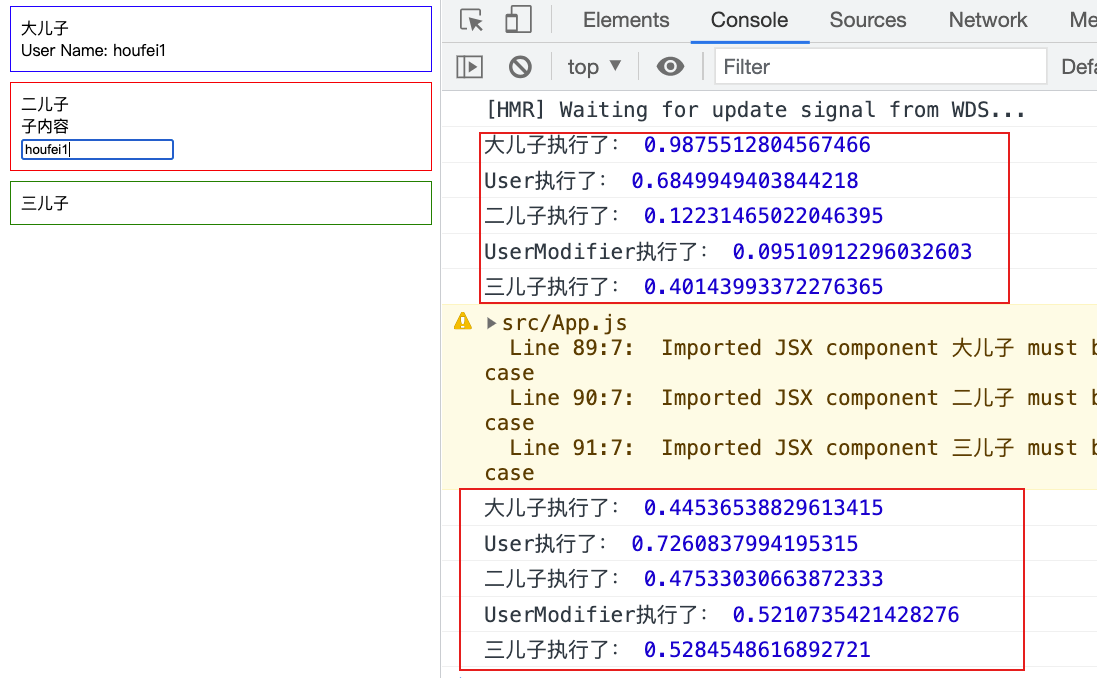Click the houfei1 text input box
The width and height of the screenshot is (1097, 678).
tap(97, 149)
